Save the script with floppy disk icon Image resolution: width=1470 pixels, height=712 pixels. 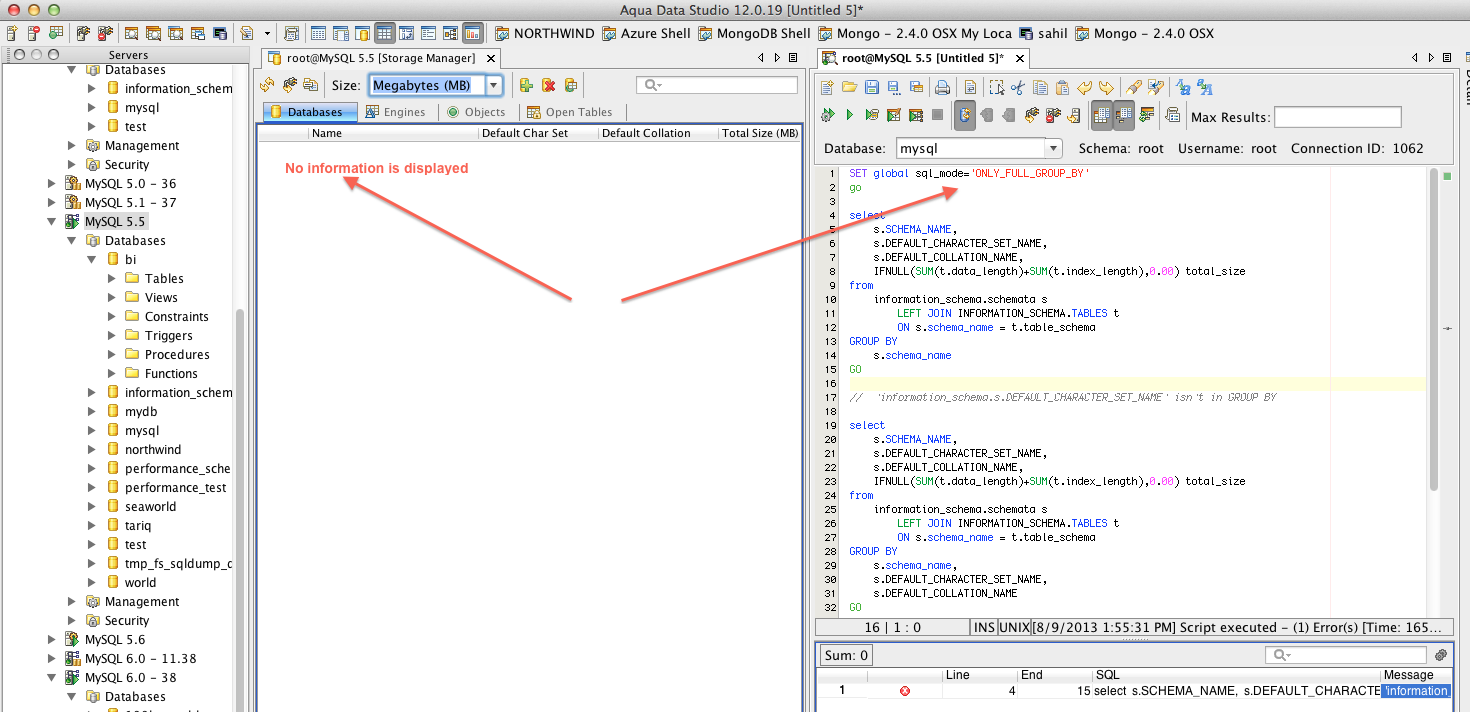pos(871,87)
